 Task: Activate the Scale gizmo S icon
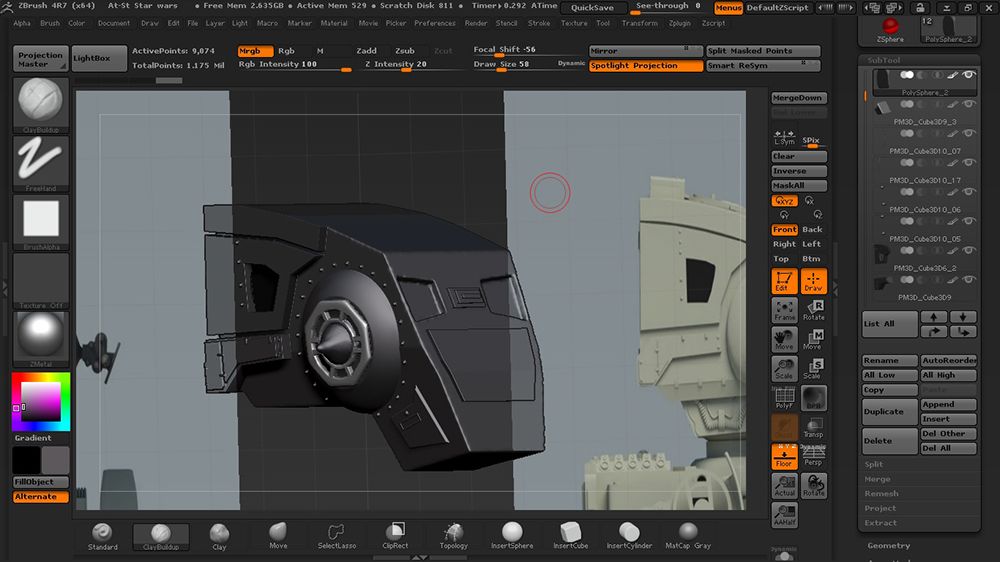point(814,369)
